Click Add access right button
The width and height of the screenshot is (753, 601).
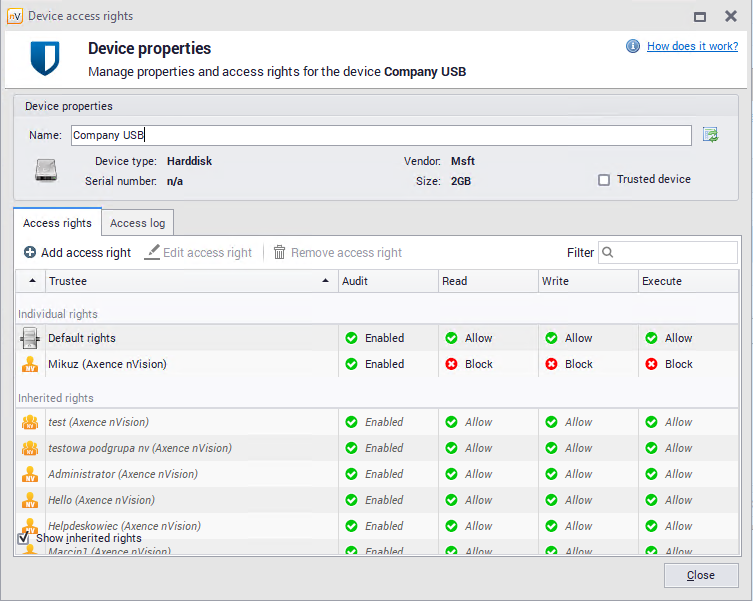point(77,253)
